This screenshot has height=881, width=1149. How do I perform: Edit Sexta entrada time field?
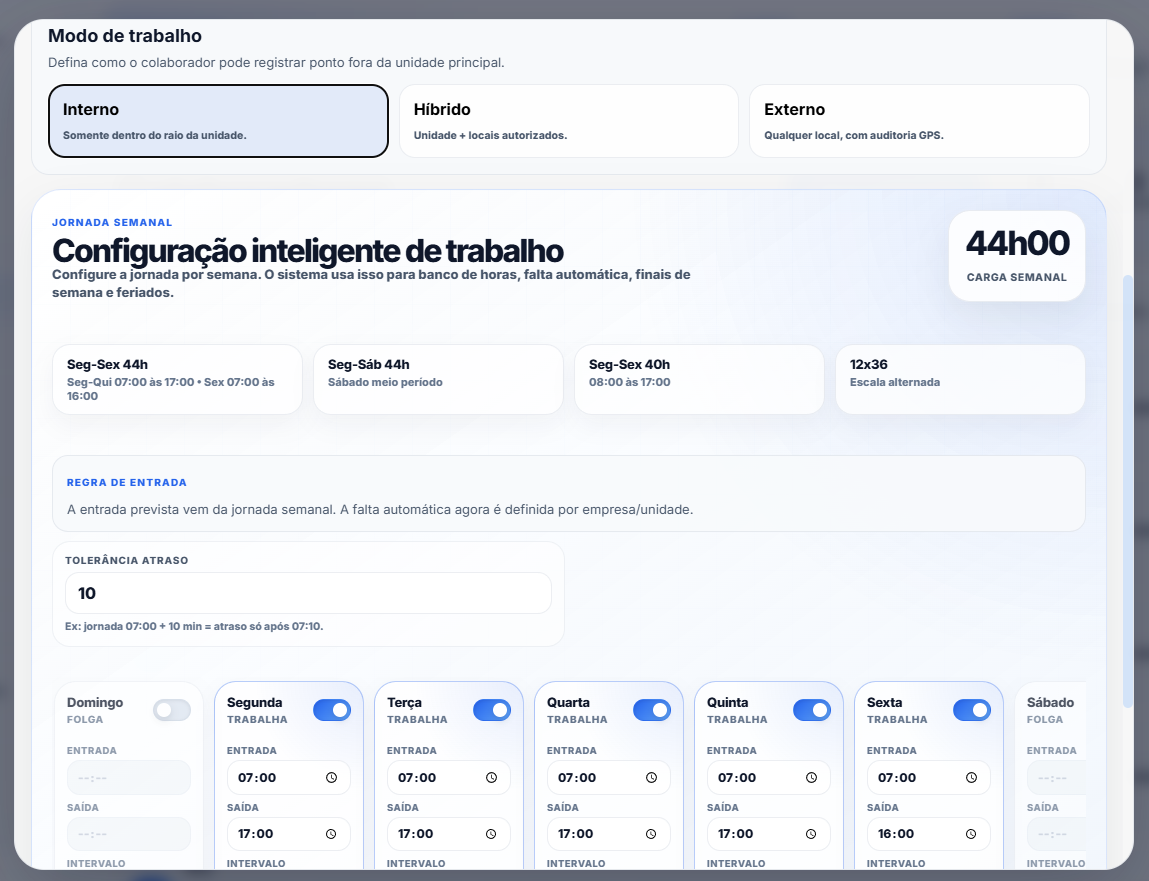click(928, 778)
